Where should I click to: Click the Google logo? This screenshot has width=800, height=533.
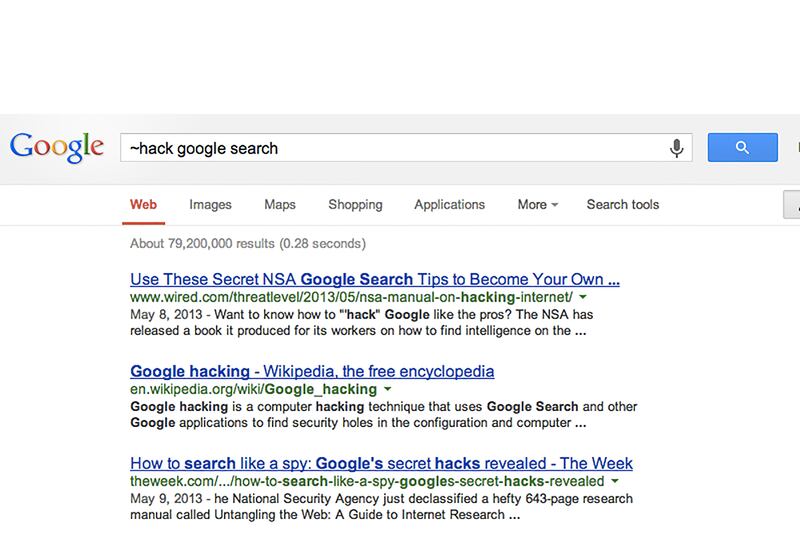[x=57, y=147]
